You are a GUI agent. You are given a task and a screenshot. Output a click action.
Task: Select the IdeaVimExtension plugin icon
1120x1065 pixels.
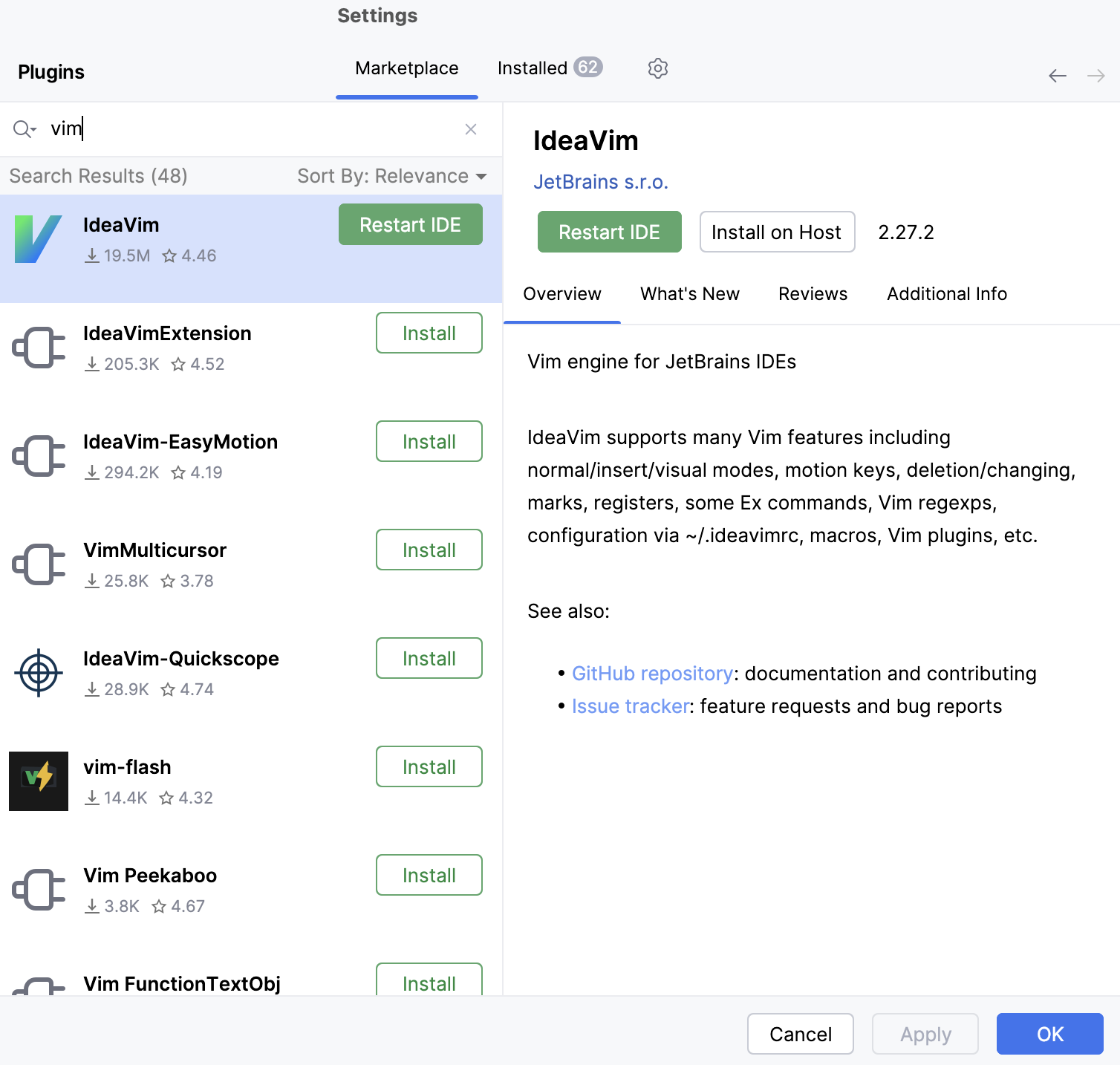[39, 347]
